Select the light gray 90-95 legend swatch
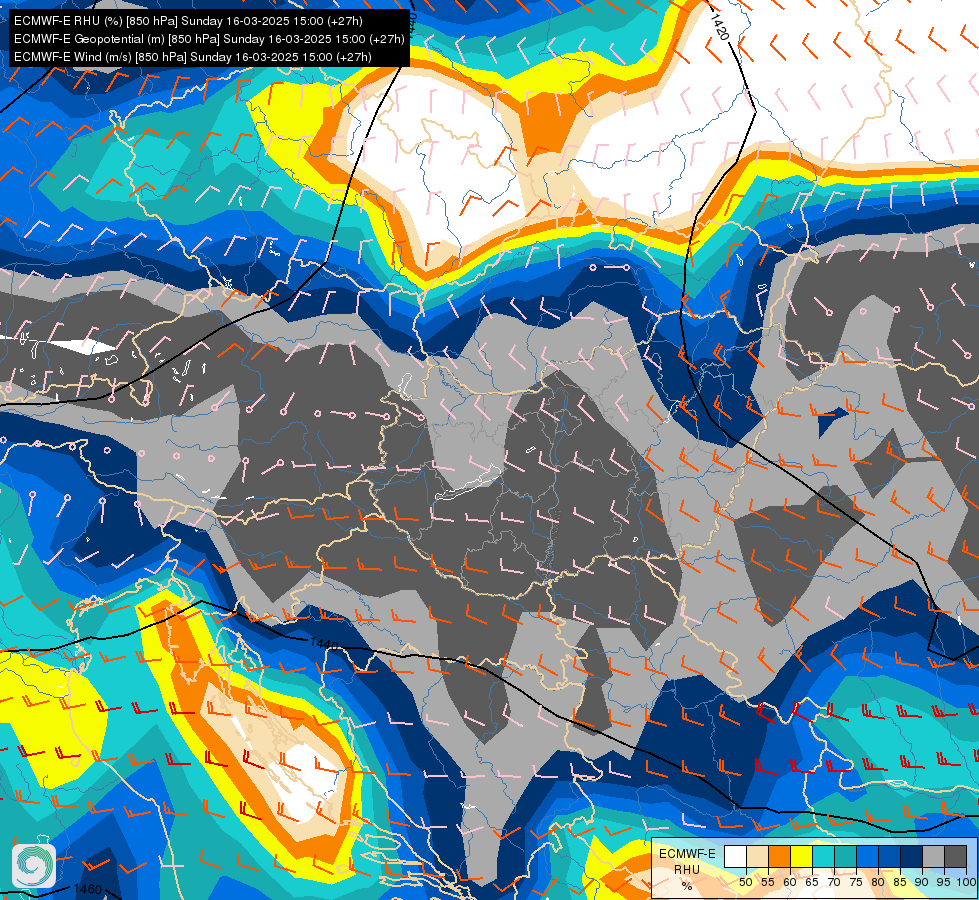Image resolution: width=979 pixels, height=900 pixels. coord(933,856)
